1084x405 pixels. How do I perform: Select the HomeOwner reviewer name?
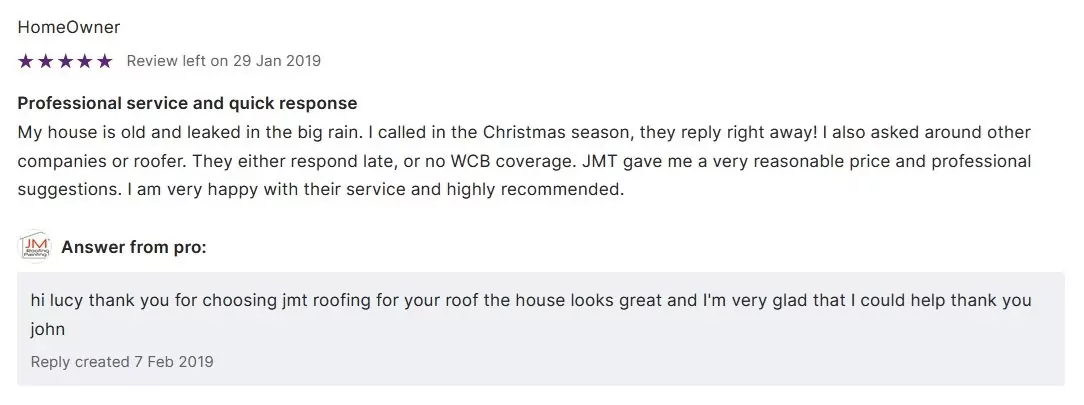(x=68, y=27)
